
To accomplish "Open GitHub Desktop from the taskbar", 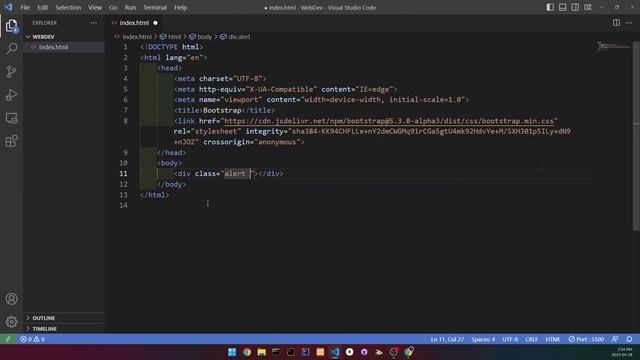I will 364,352.
